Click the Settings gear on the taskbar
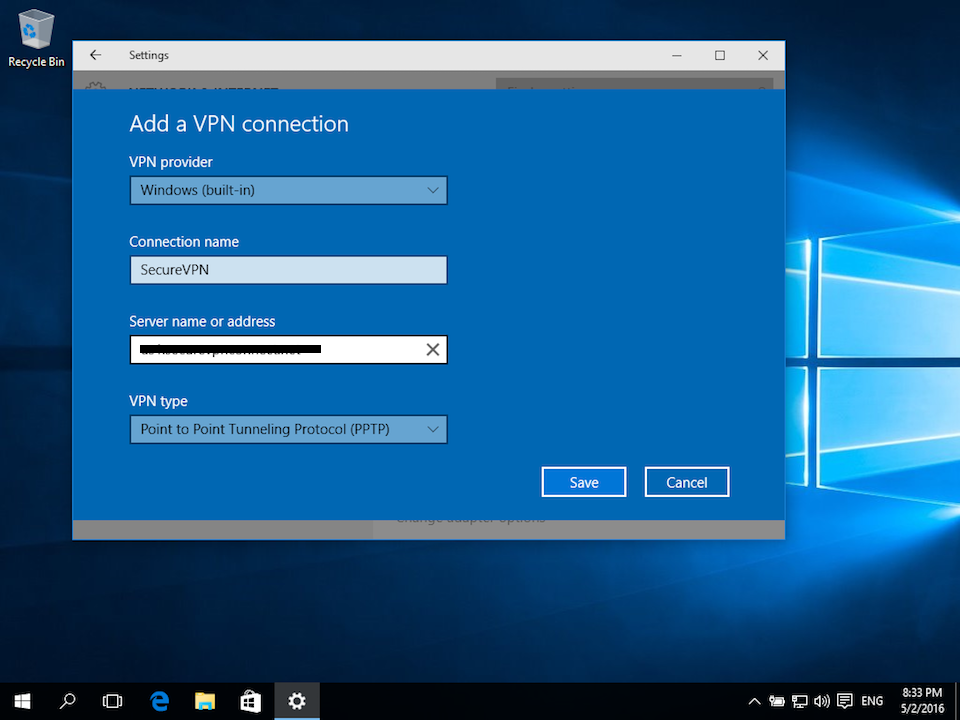 tap(296, 701)
